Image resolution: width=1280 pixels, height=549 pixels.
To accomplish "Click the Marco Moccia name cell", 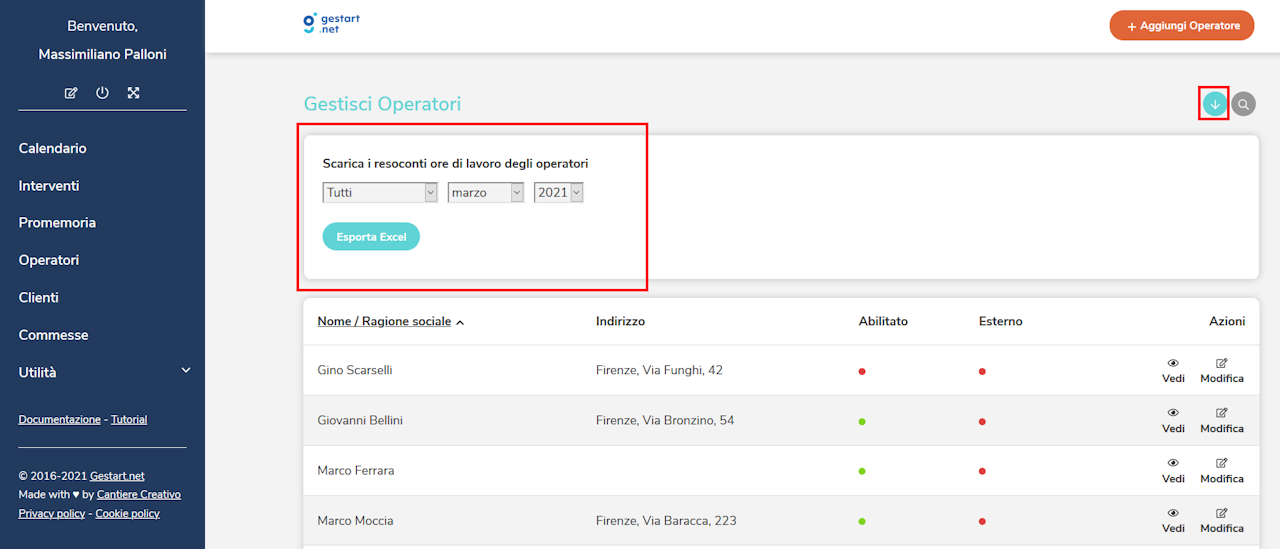I will click(355, 520).
